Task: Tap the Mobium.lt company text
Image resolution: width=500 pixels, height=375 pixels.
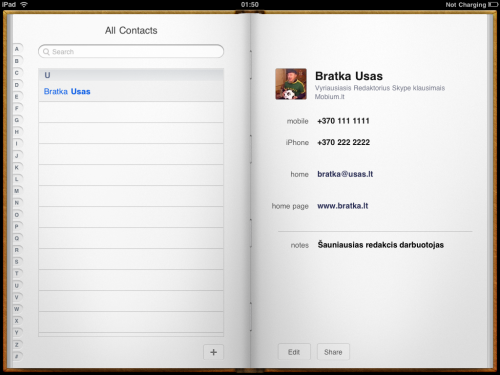Action: click(329, 97)
